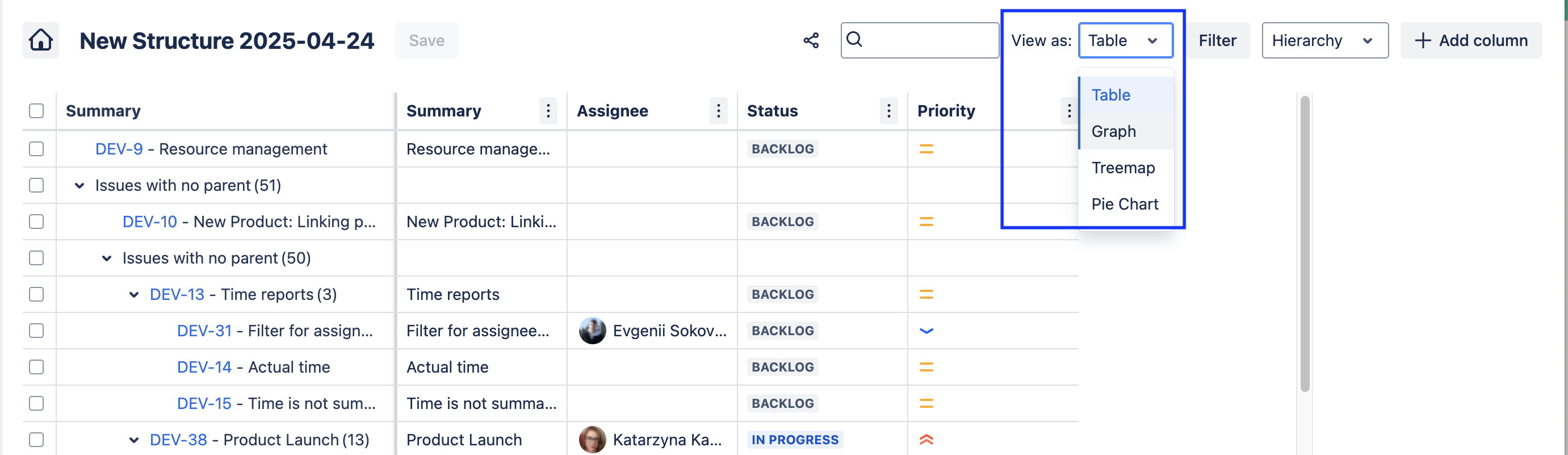Collapse the Issues with no parent (51) group
Image resolution: width=1568 pixels, height=455 pixels.
[79, 186]
